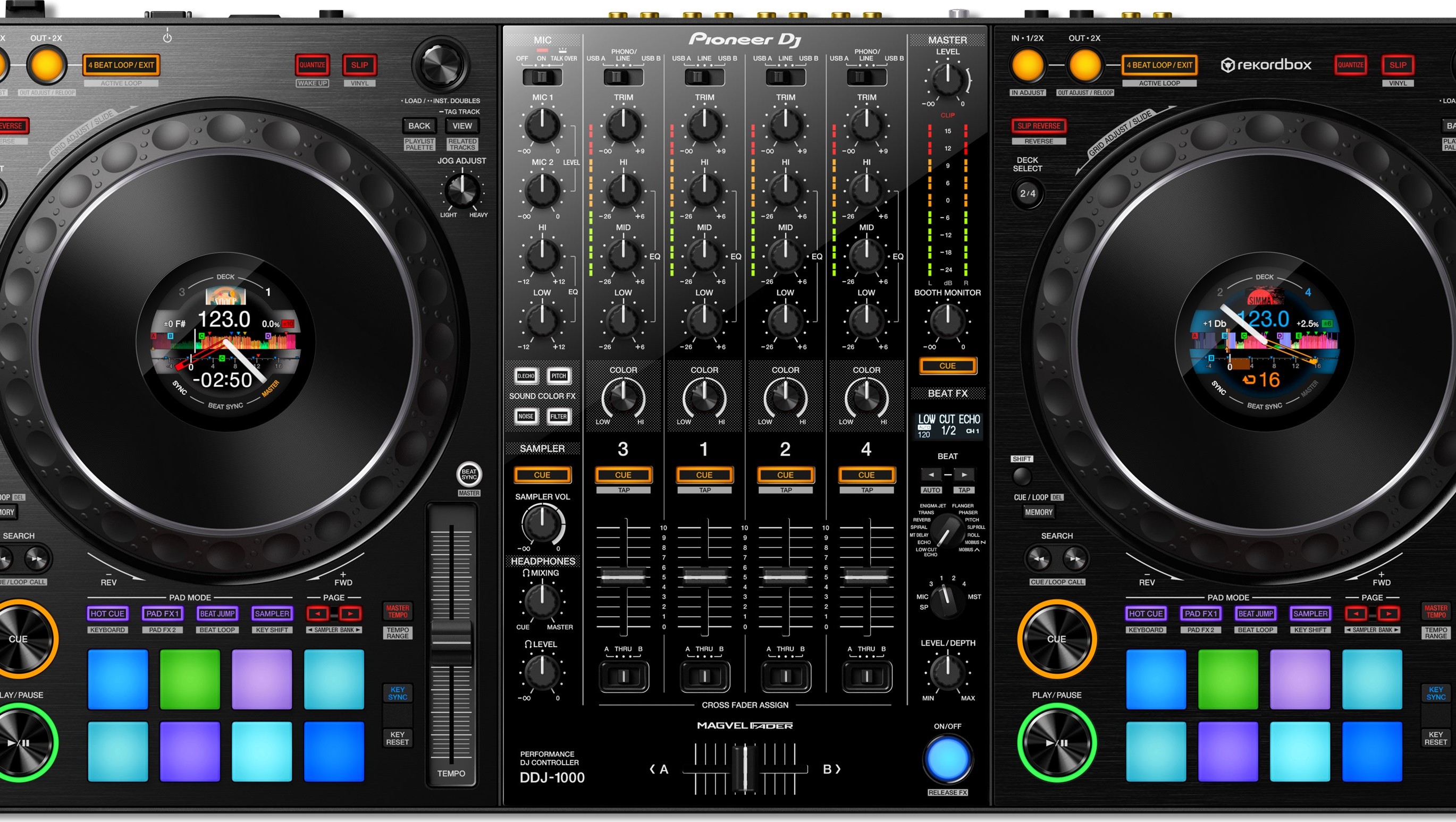Click the DECK SELECT 2/4 button
Viewport: 1456px width, 822px height.
pos(1028,193)
